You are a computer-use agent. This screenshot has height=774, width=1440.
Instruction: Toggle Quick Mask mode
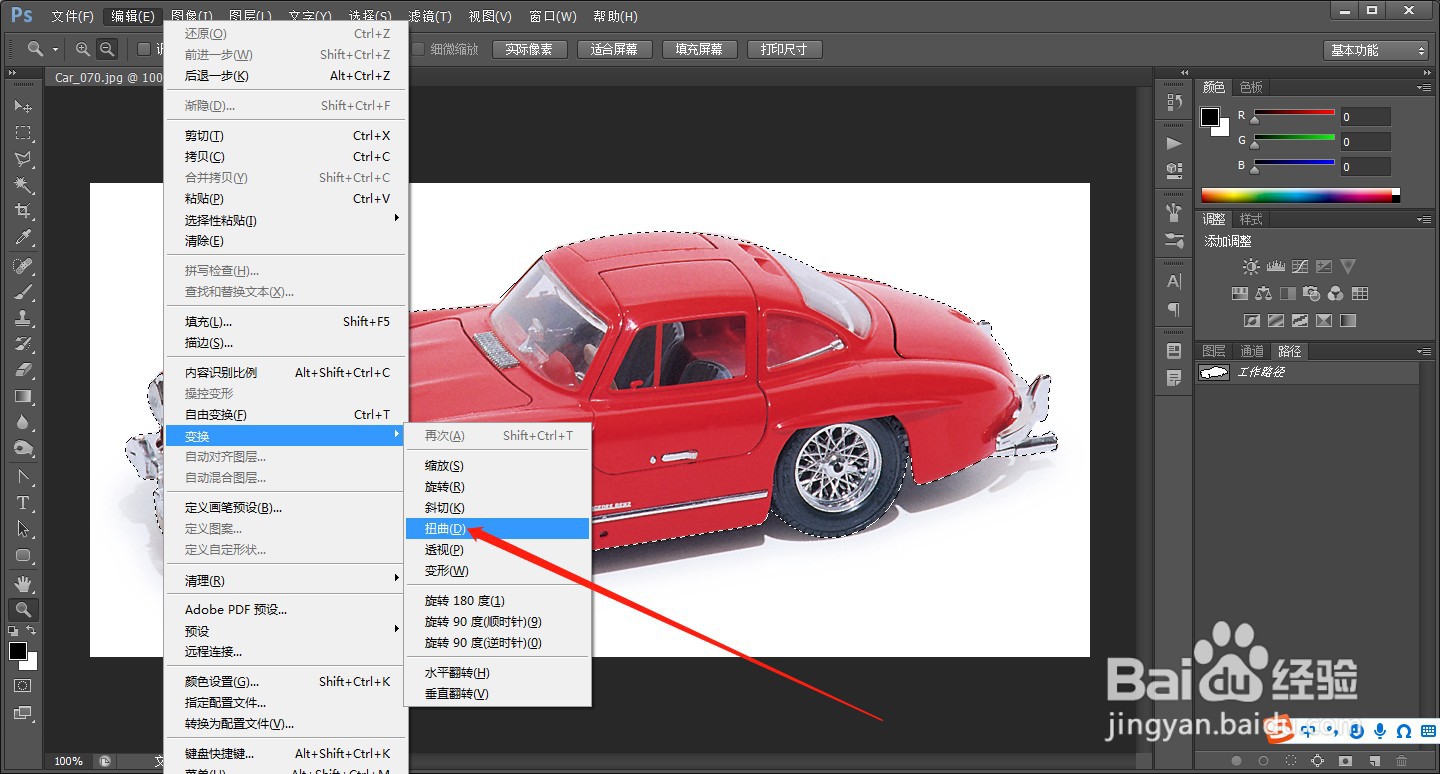coord(22,686)
